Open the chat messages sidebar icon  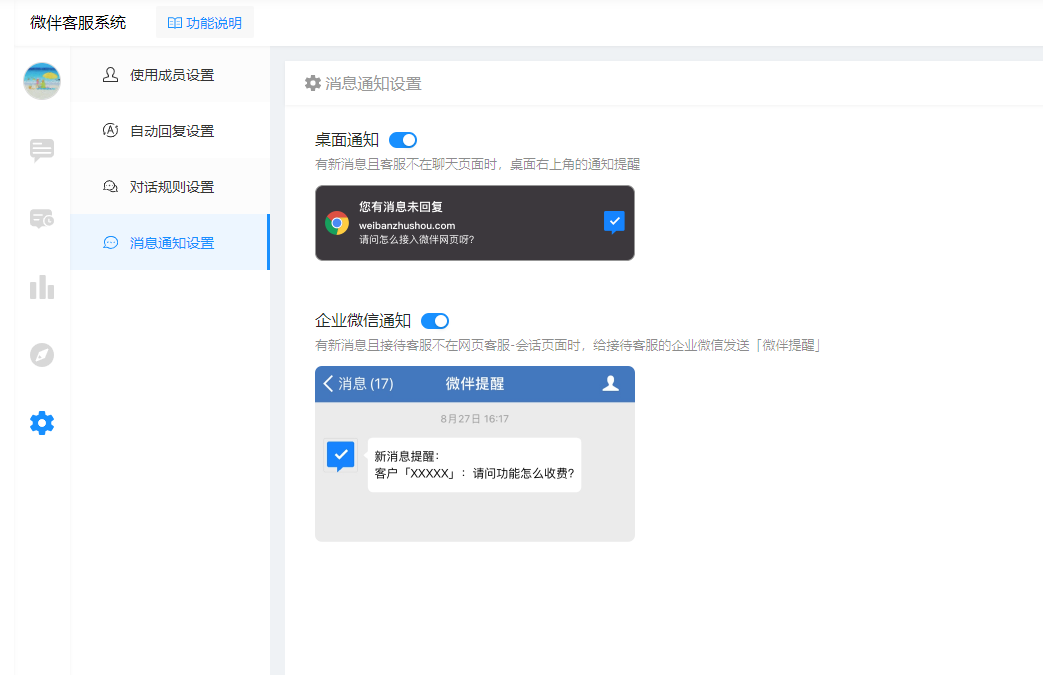[42, 150]
